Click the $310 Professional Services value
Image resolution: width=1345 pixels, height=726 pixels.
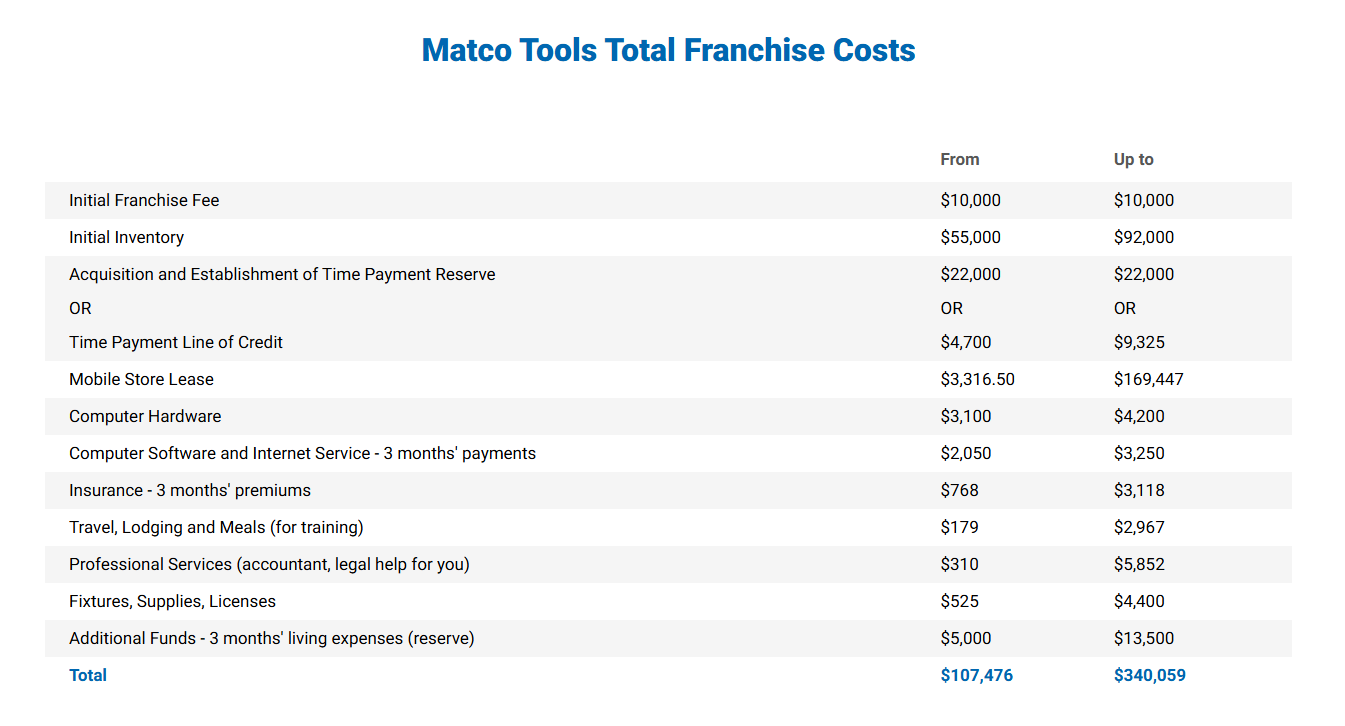[960, 564]
